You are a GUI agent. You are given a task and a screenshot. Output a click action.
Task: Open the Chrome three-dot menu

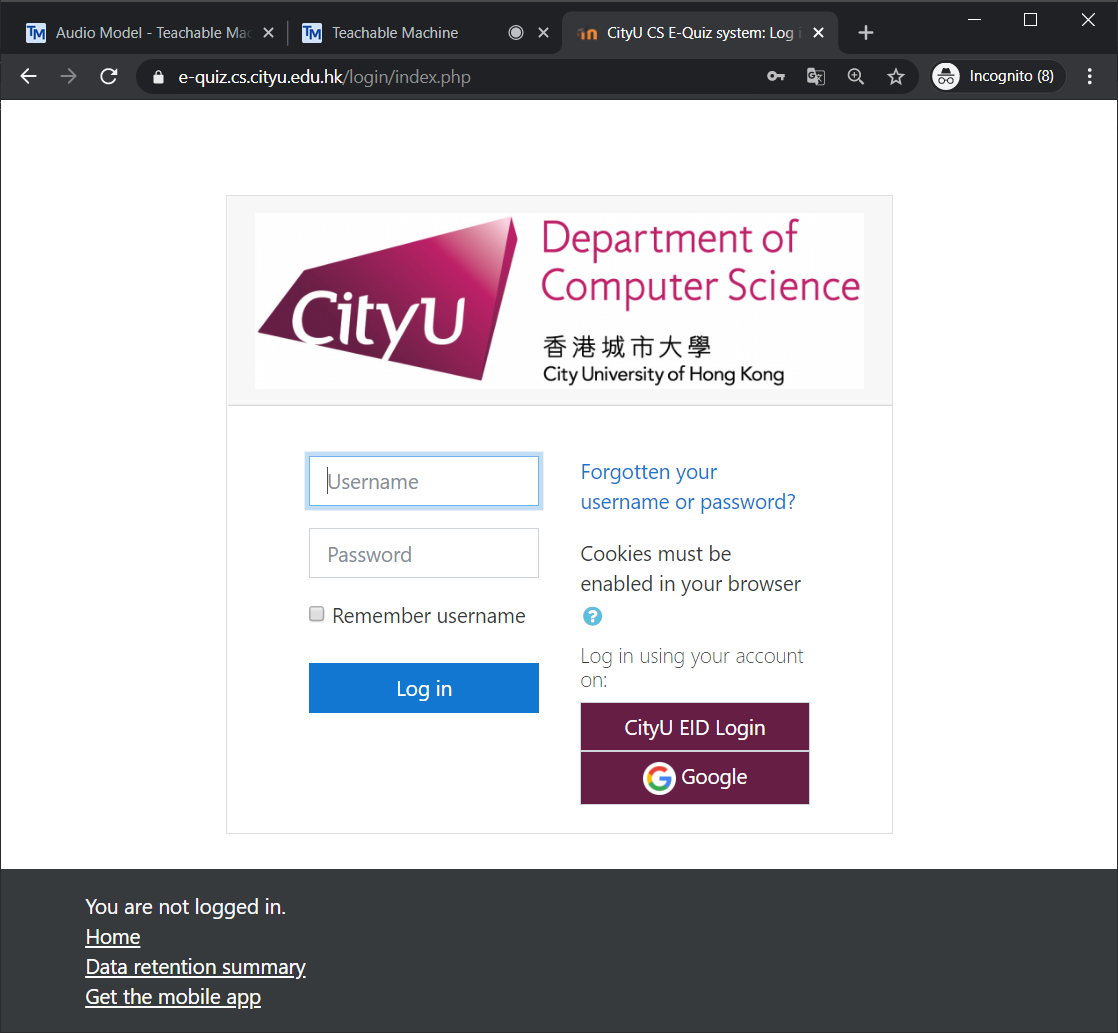point(1089,76)
